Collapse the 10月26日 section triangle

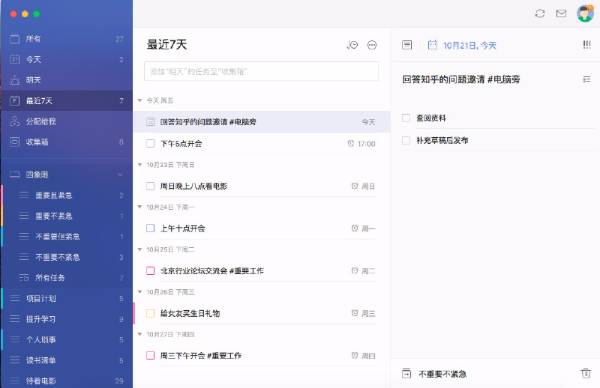coord(140,292)
